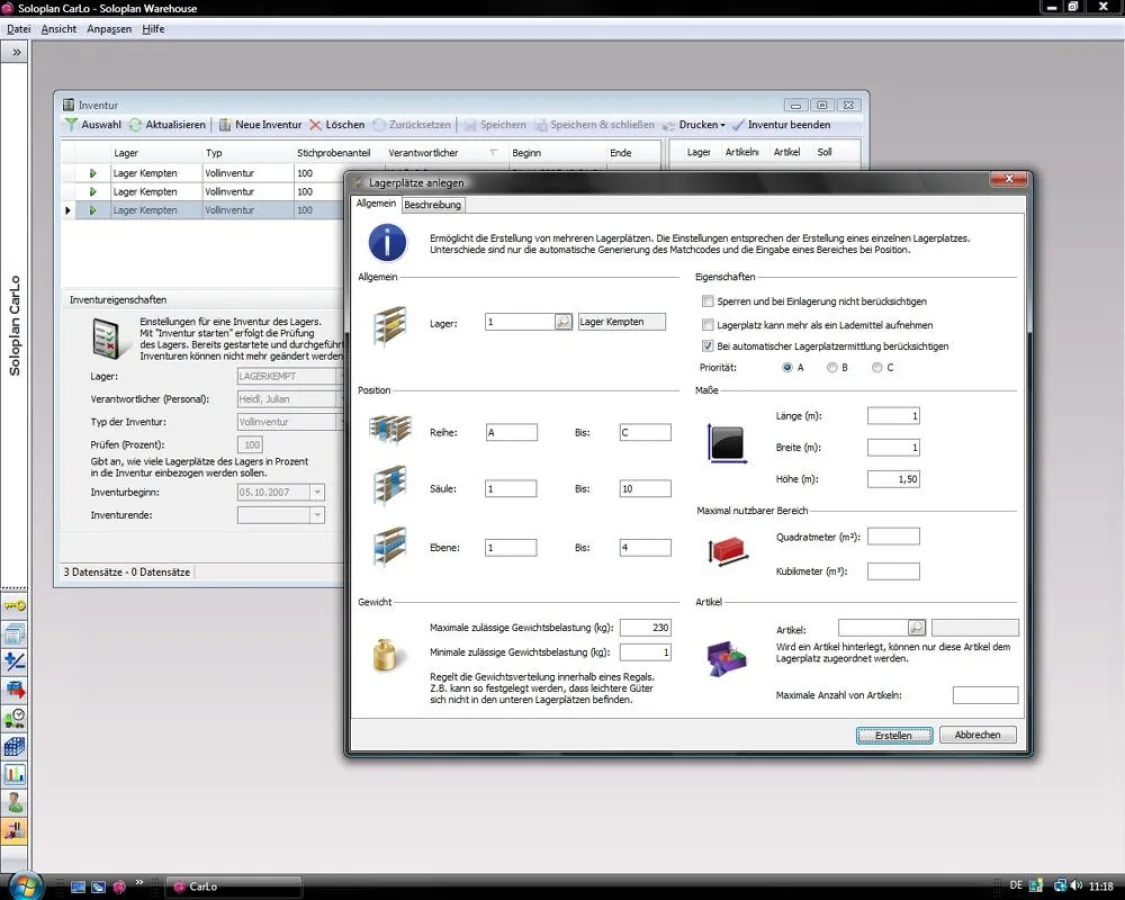Check 'Lagerplatz kann mehr als ein Lademittel aufnehmen'
This screenshot has width=1125, height=900.
tap(708, 324)
